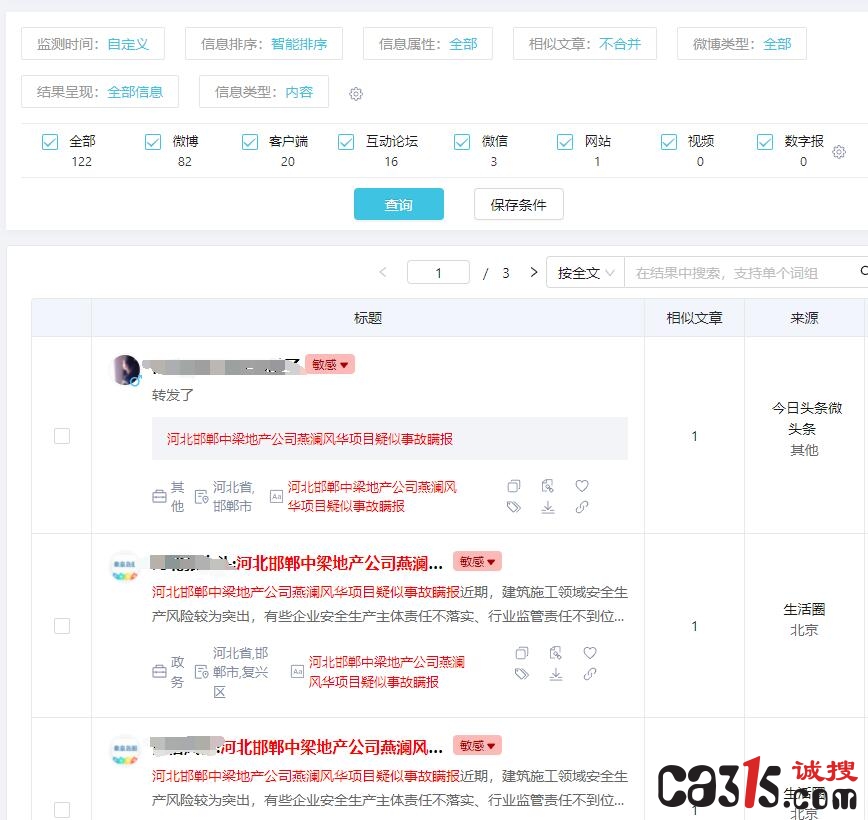Open the filter settings gear beside 信息类型
Image resolution: width=868 pixels, height=820 pixels.
pyautogui.click(x=356, y=94)
